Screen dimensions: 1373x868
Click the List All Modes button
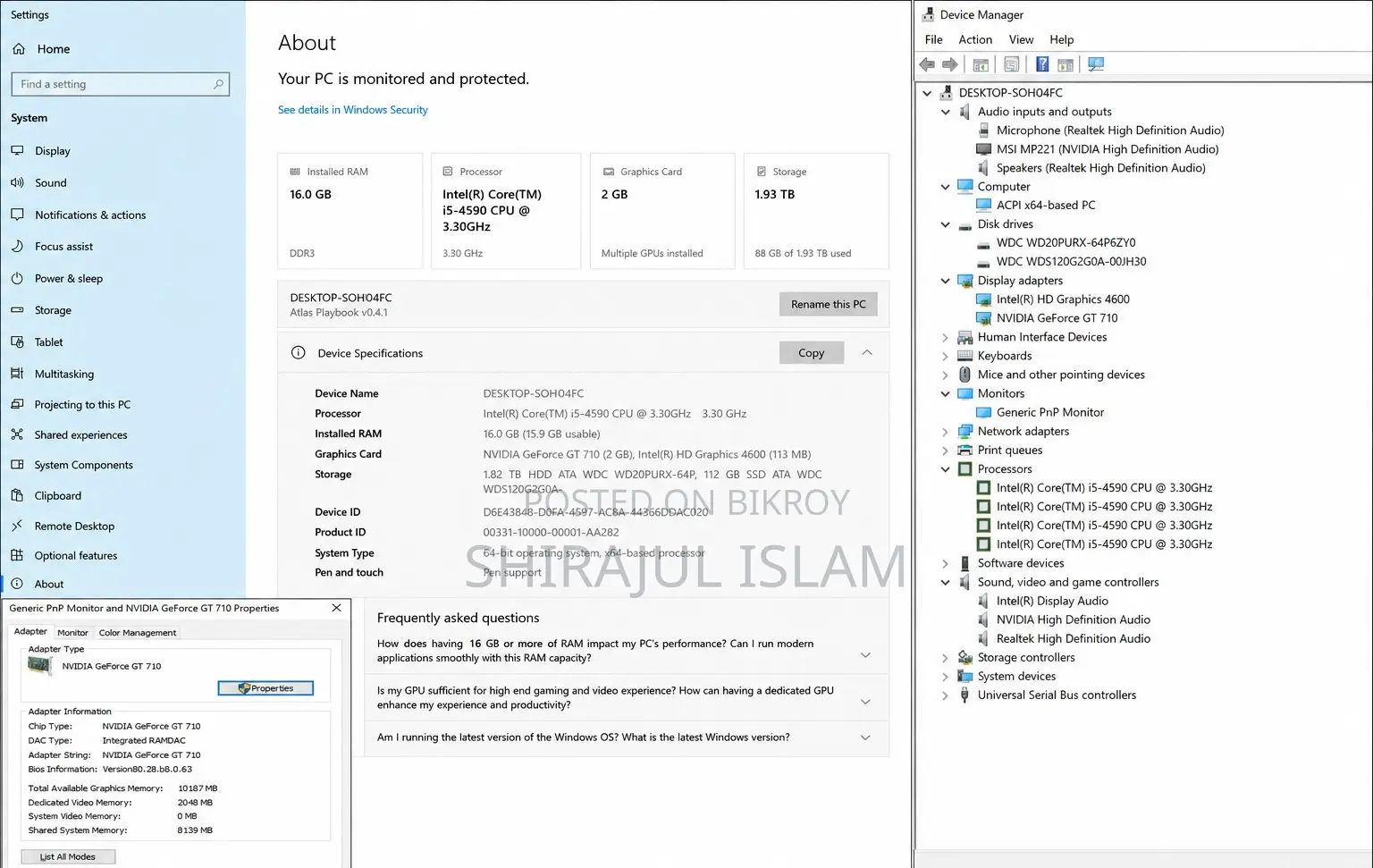point(68,856)
